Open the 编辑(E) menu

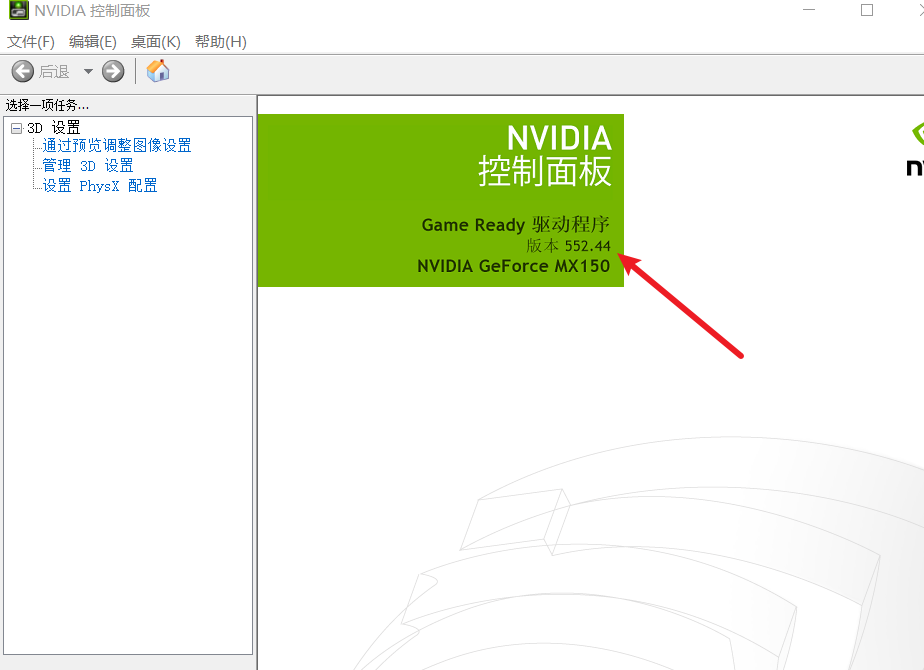tap(93, 42)
